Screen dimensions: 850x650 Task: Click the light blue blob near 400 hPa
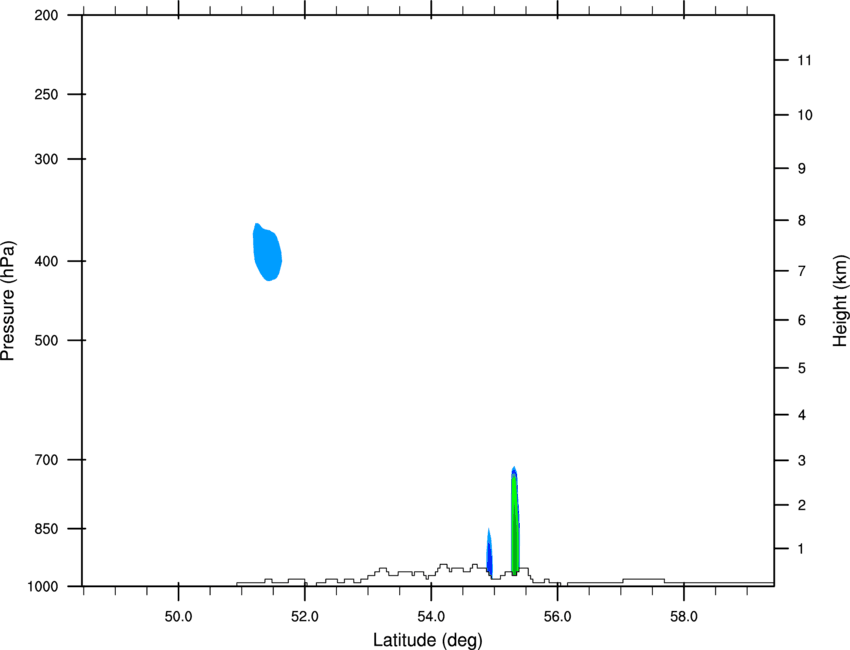(267, 252)
